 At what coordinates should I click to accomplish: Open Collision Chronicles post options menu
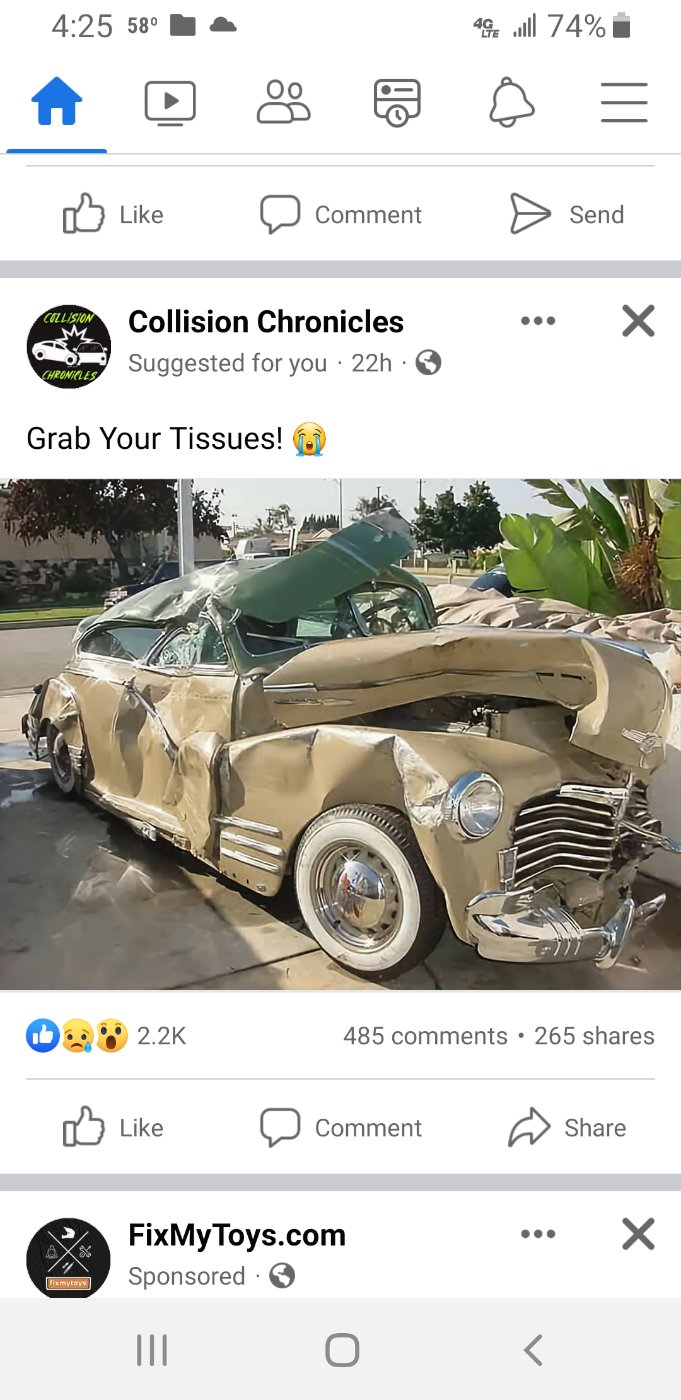pyautogui.click(x=538, y=321)
